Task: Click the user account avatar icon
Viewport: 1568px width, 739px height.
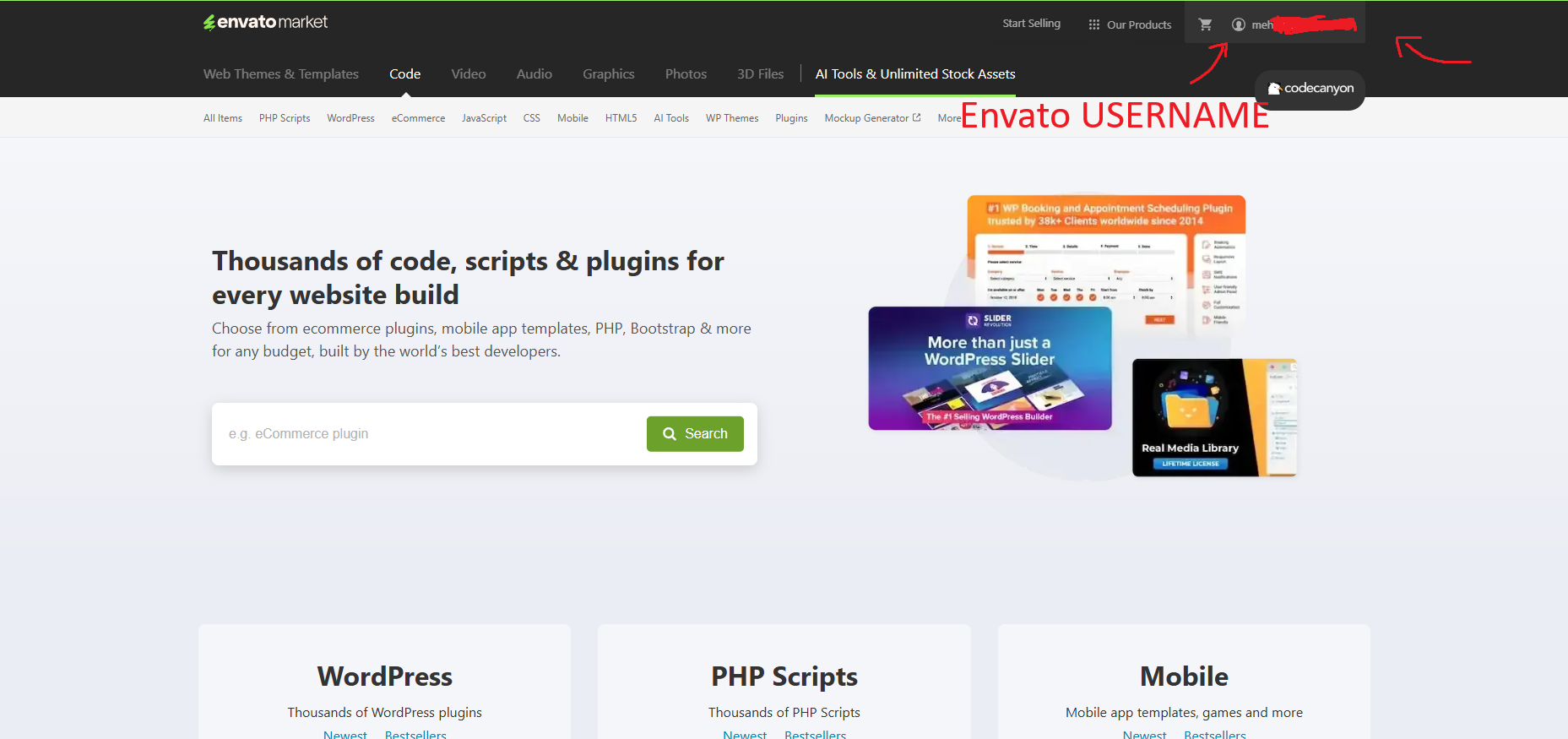Action: 1239,24
